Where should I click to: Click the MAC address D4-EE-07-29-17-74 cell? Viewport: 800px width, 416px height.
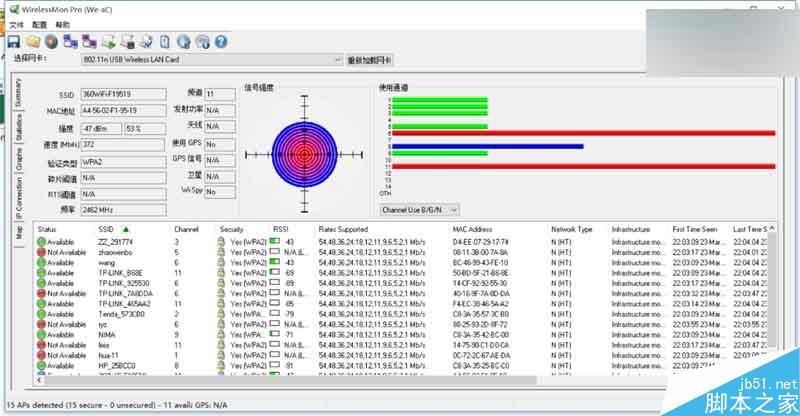[480, 242]
